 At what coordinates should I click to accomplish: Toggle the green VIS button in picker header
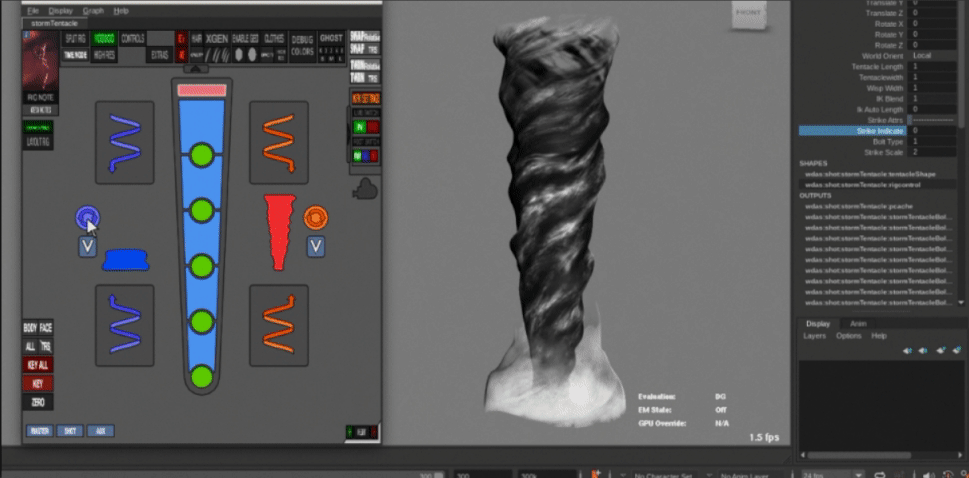[104, 38]
